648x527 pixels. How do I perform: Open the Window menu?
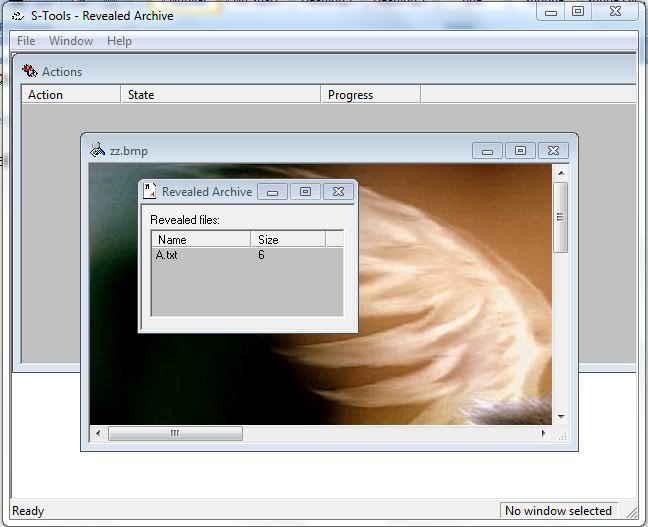point(71,41)
